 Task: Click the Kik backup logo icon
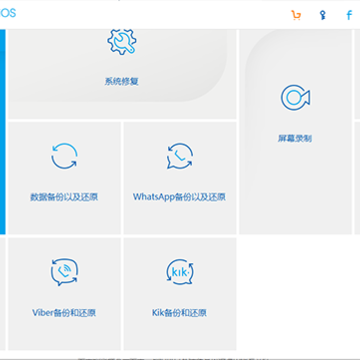click(180, 272)
